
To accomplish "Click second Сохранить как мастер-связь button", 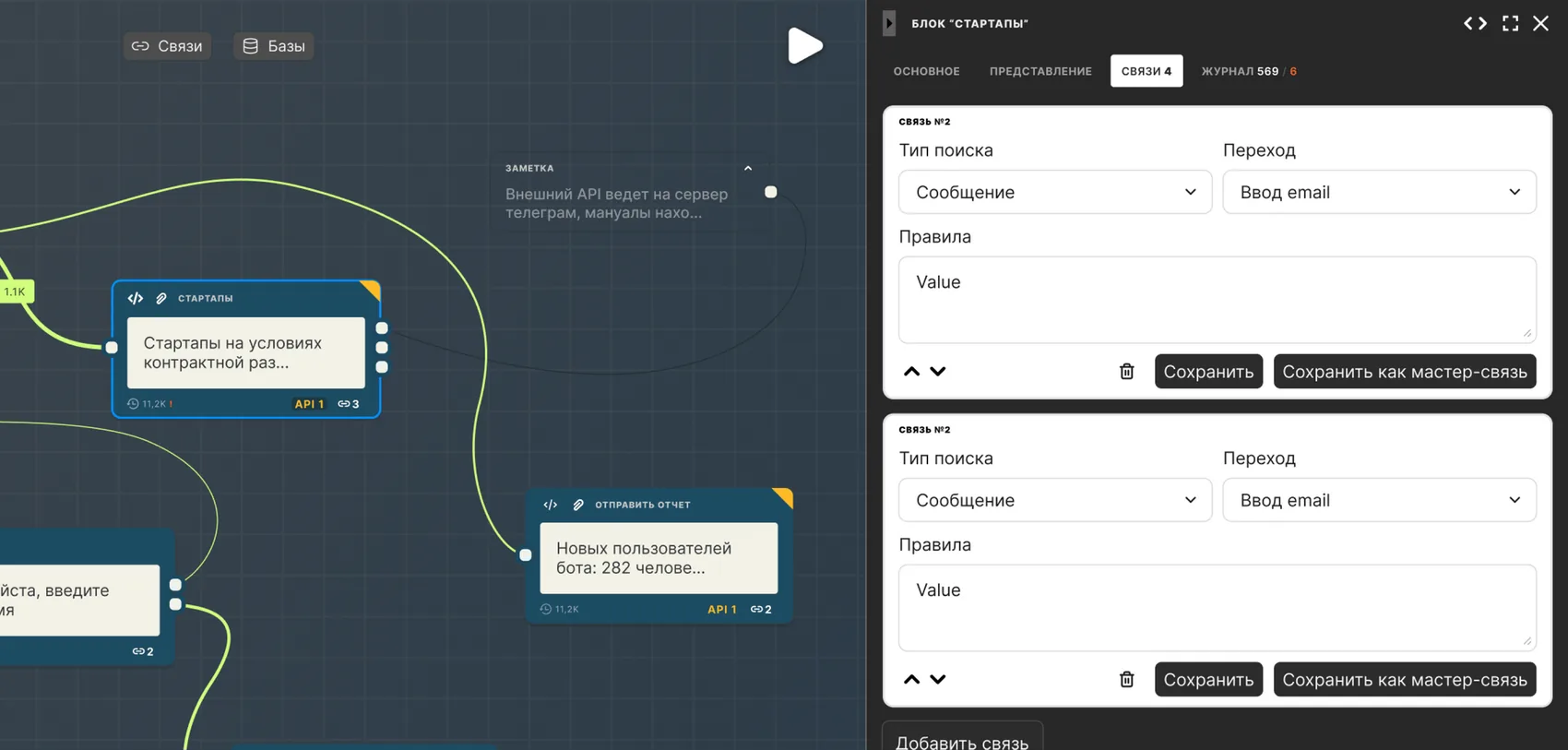I will coord(1405,680).
